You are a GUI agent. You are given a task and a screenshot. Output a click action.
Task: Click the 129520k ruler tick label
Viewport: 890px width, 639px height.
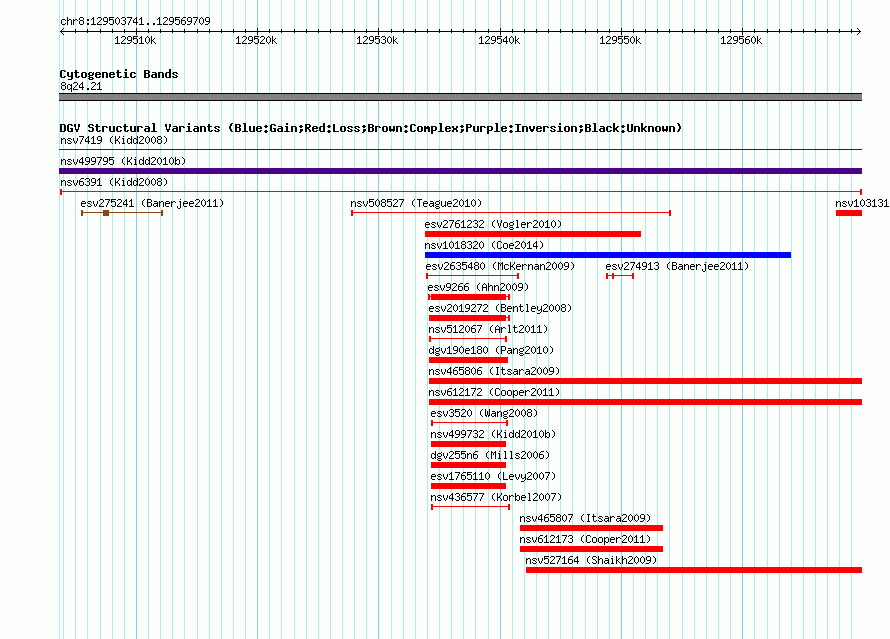(256, 40)
